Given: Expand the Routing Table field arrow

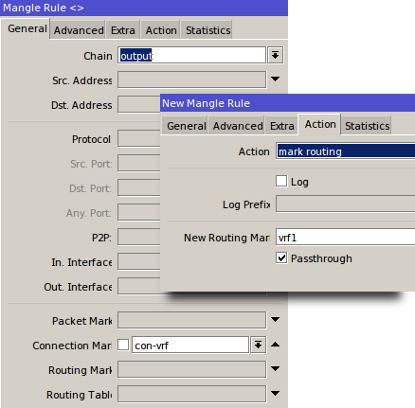Looking at the screenshot, I should point(275,393).
